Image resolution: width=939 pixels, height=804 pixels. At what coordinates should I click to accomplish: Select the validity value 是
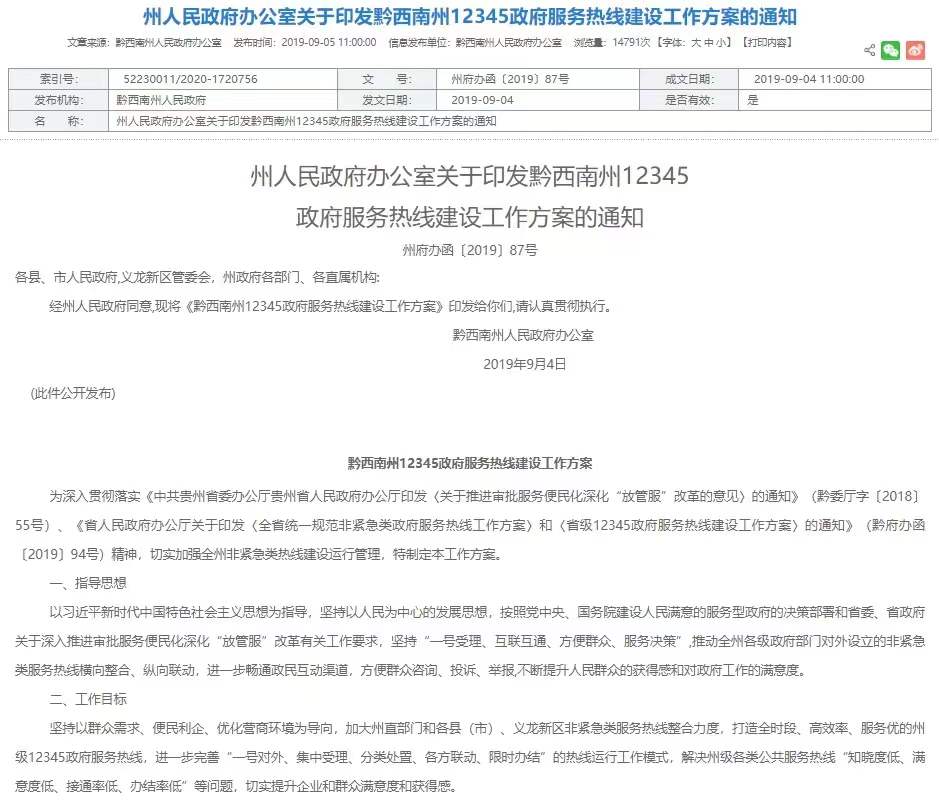point(753,100)
